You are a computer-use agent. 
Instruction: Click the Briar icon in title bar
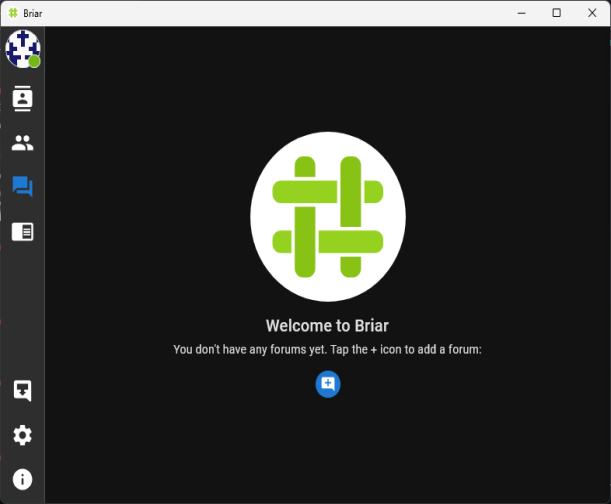13,13
